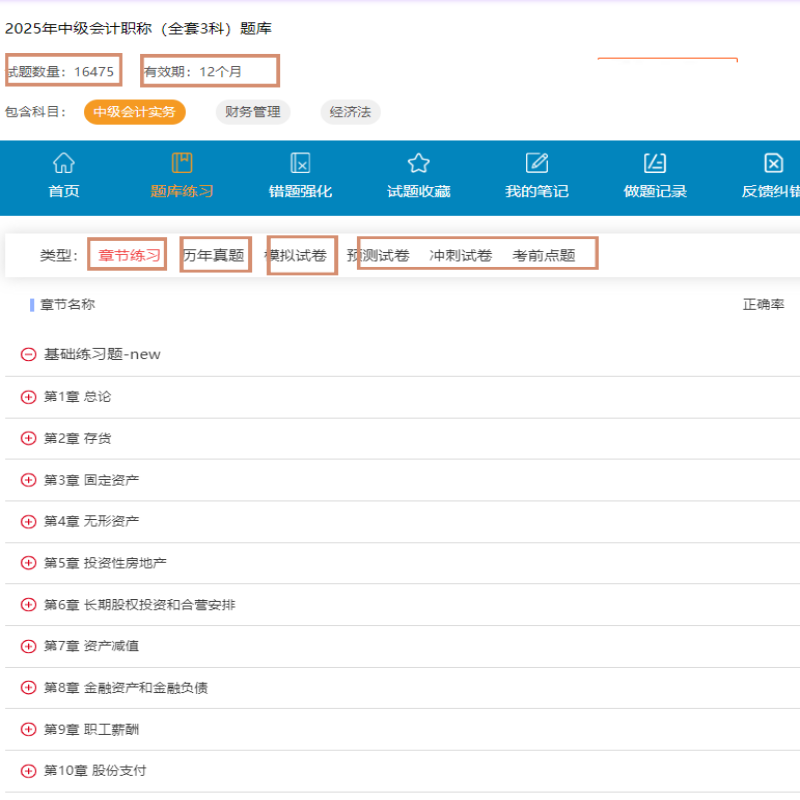Expand 第9章 职工薪酬 chapter
800x800 pixels.
pyautogui.click(x=29, y=730)
